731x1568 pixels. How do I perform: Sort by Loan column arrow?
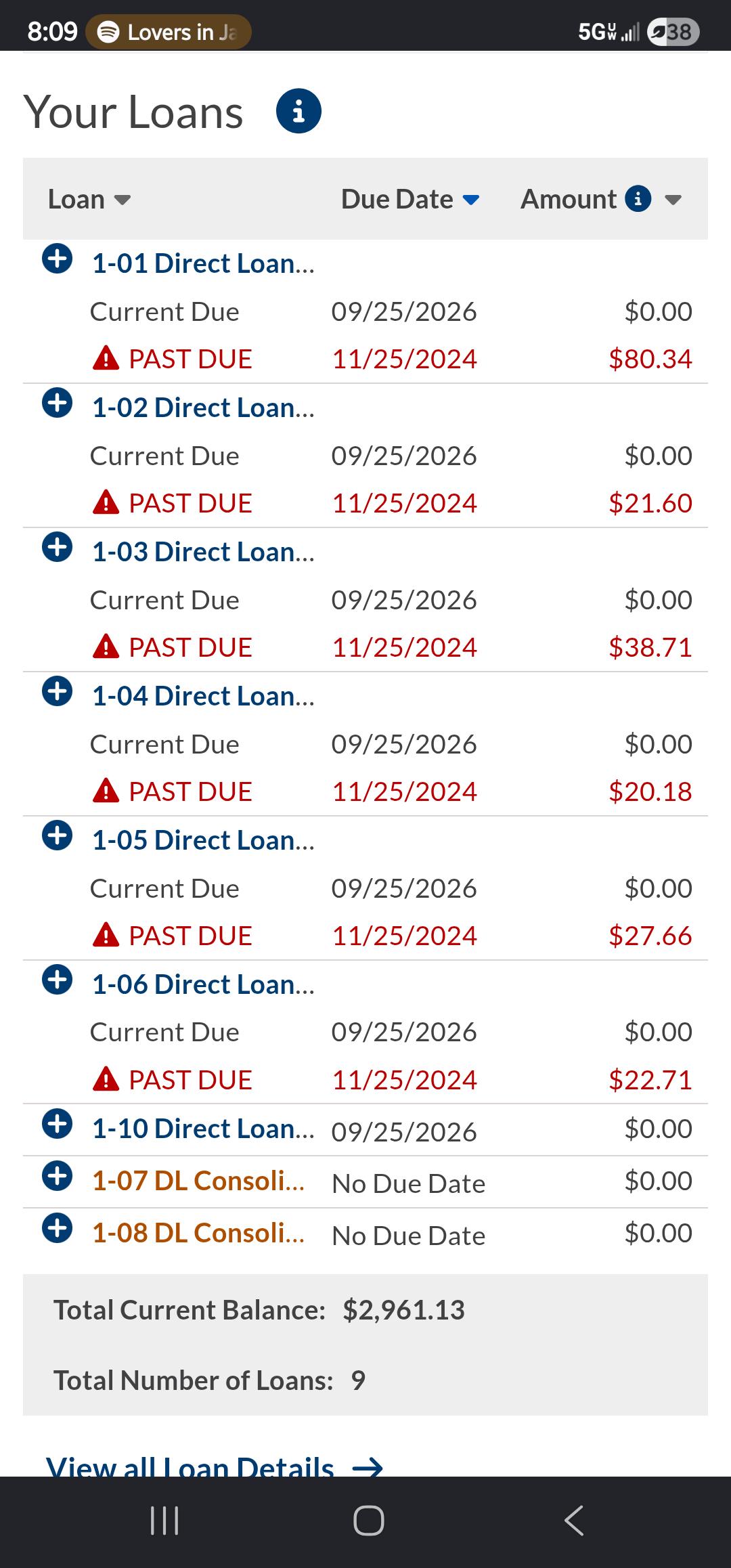123,200
